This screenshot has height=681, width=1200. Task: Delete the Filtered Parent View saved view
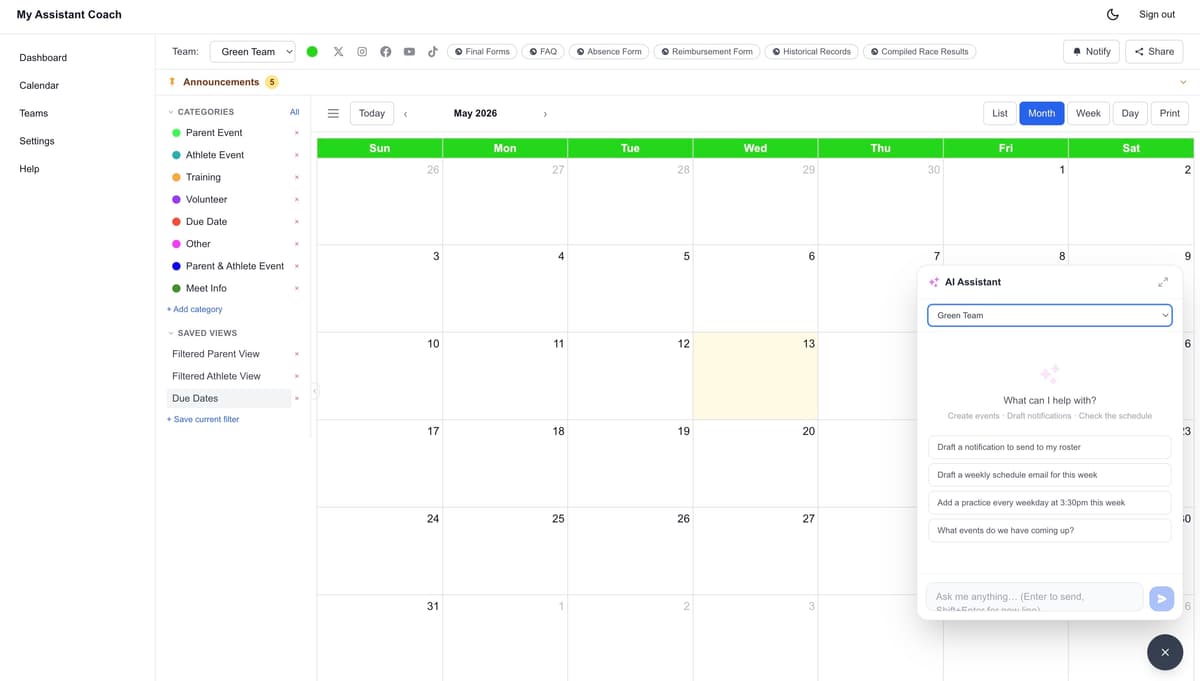[x=297, y=354]
